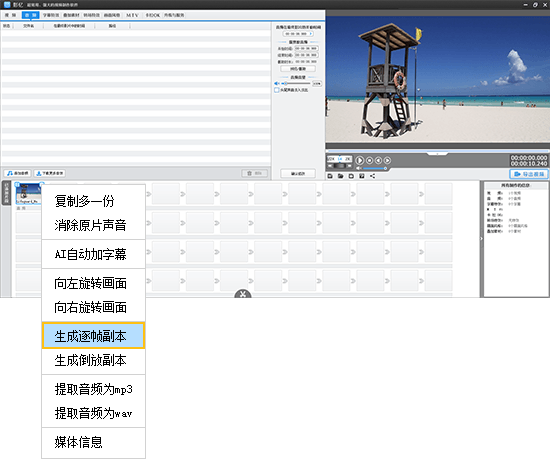Image resolution: width=550 pixels, height=459 pixels.
Task: Adjust the audio volume slider
Action: click(x=295, y=83)
